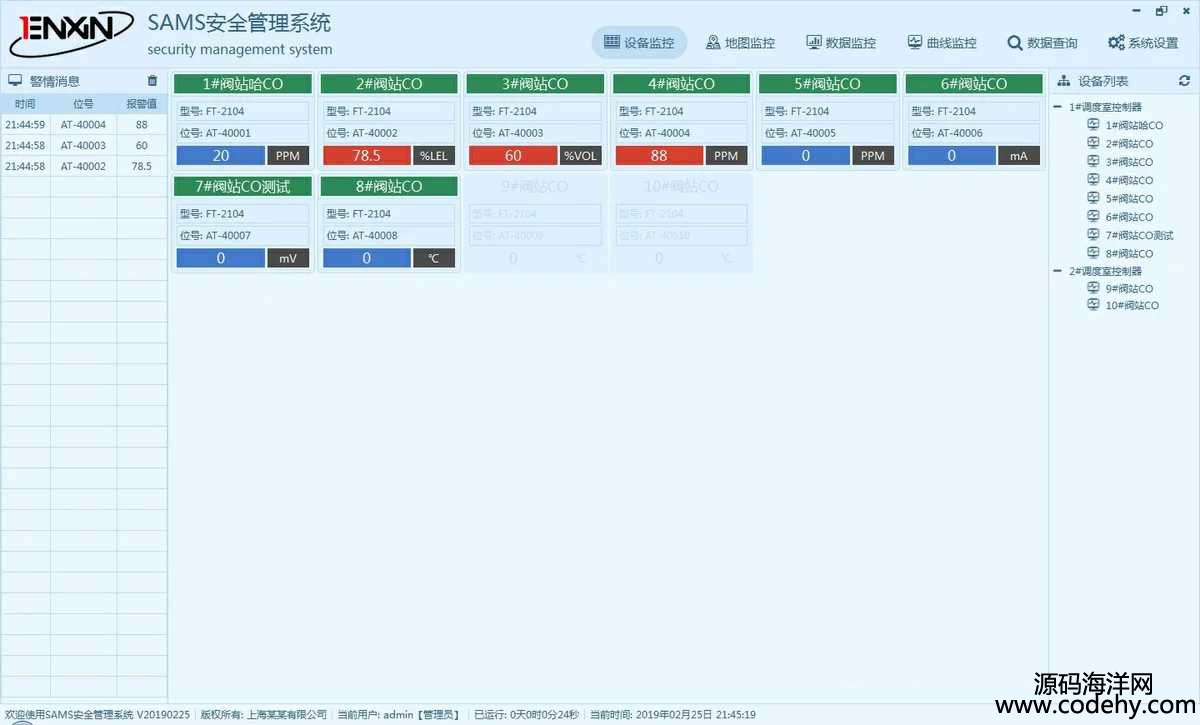The image size is (1200, 725).
Task: Open the 设备监控 tab
Action: pyautogui.click(x=640, y=43)
